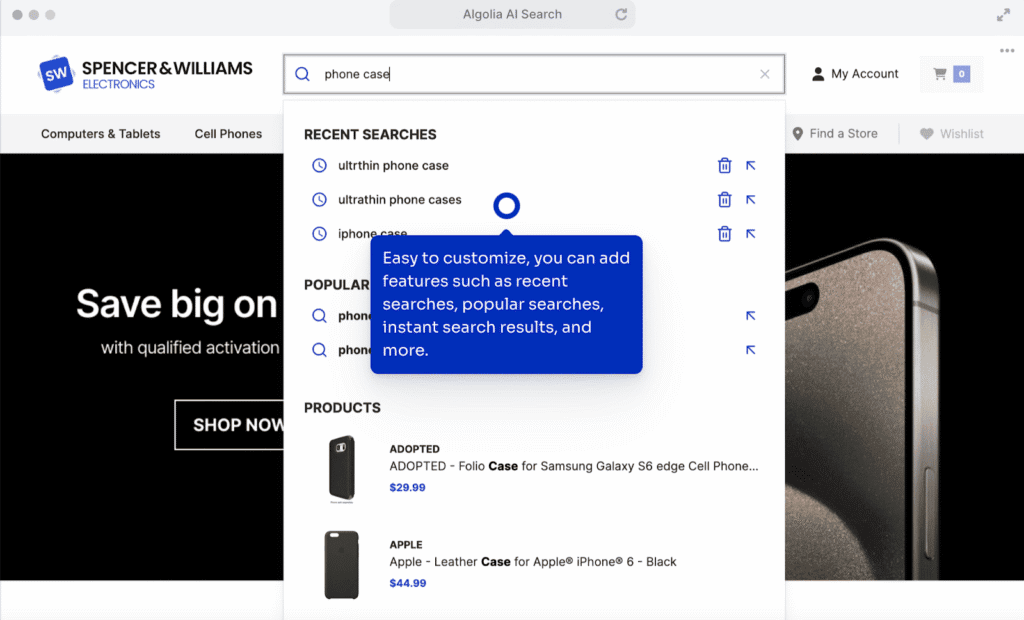Fill query with 'ultrthin phone case' arrow
Image resolution: width=1024 pixels, height=620 pixels.
[751, 166]
